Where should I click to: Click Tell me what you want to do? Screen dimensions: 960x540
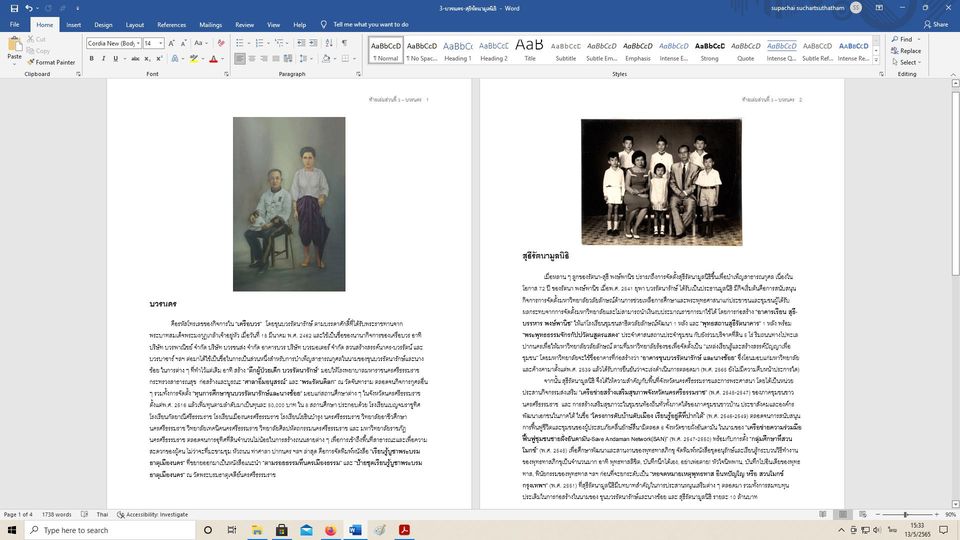(370, 24)
